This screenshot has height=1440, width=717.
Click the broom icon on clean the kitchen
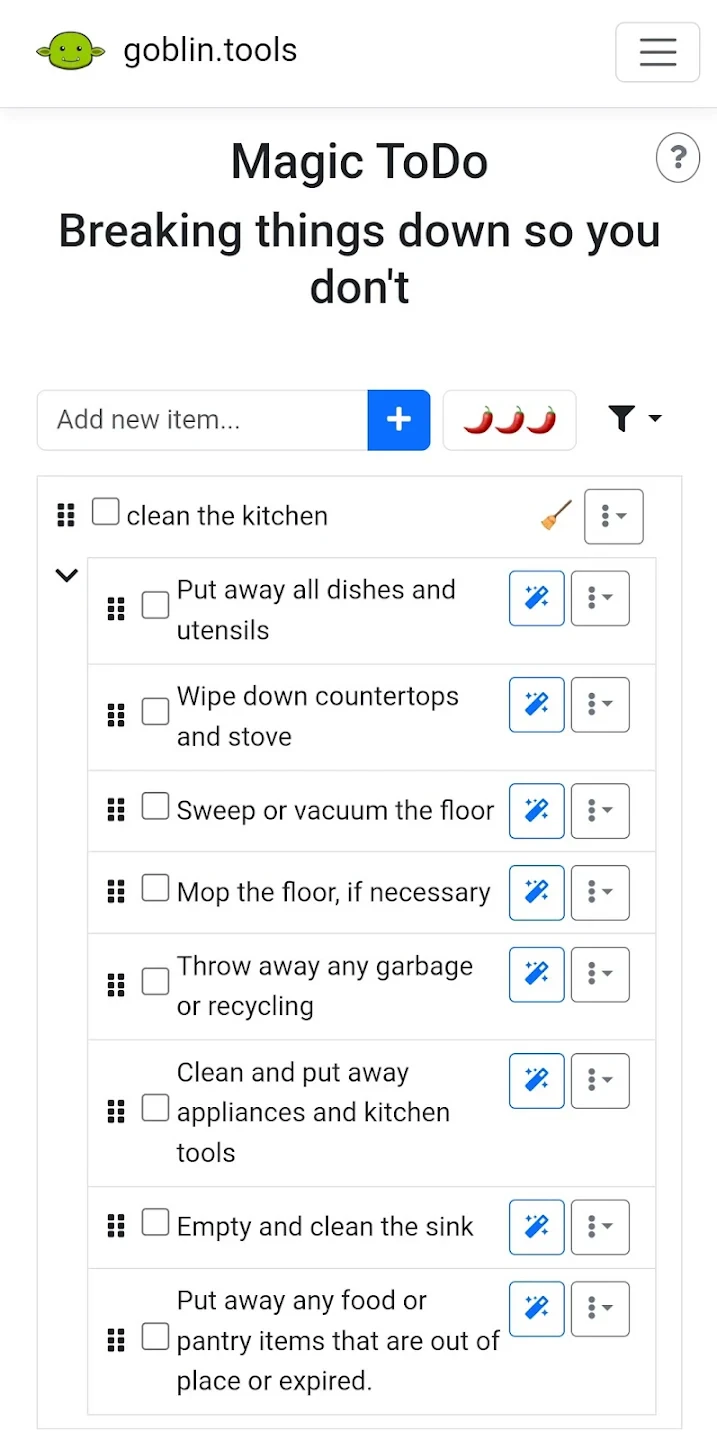click(556, 516)
